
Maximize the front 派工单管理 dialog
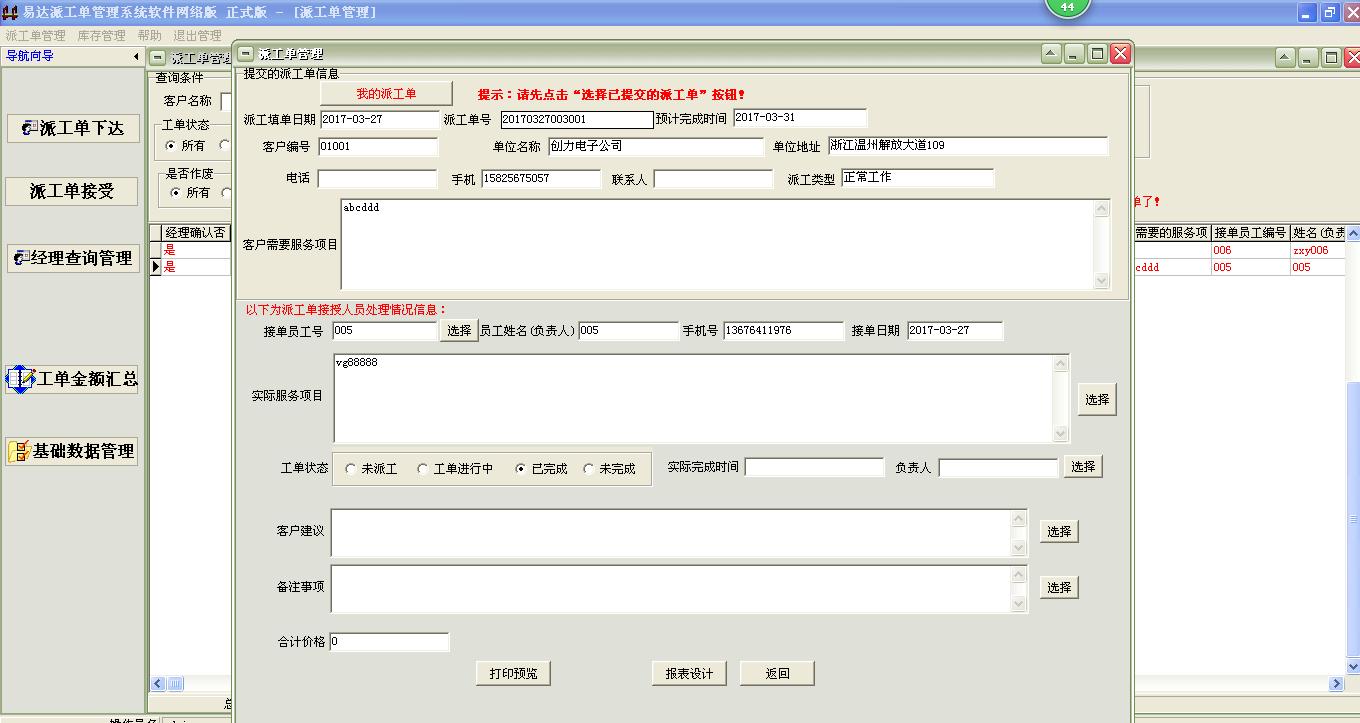tap(1097, 54)
